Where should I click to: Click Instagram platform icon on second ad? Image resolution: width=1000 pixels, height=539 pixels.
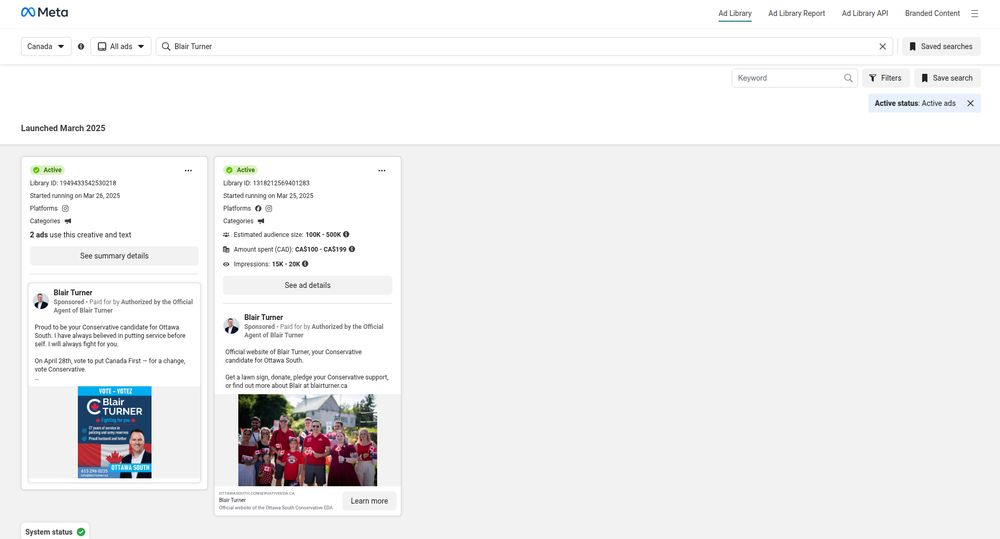click(x=268, y=209)
